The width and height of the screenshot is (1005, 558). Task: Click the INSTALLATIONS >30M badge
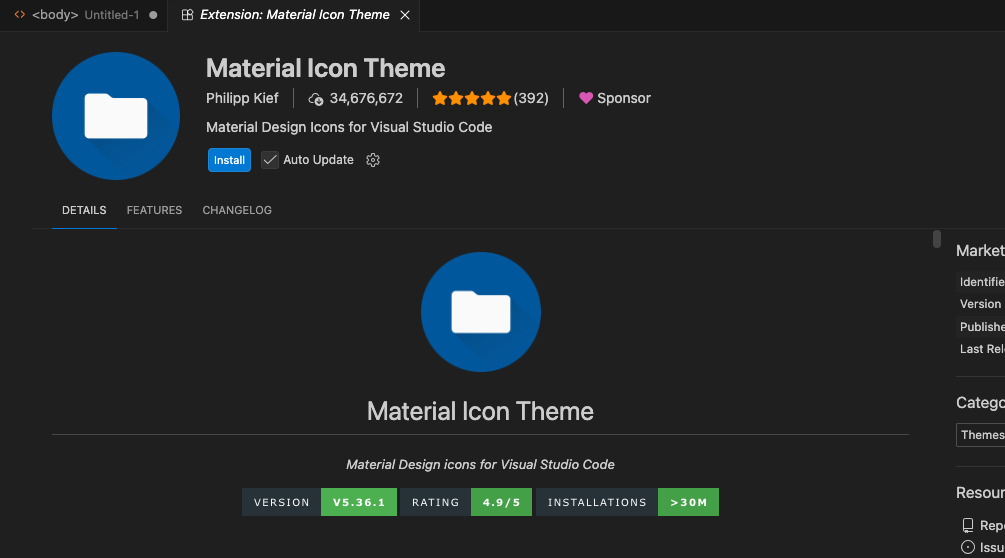[x=627, y=502]
